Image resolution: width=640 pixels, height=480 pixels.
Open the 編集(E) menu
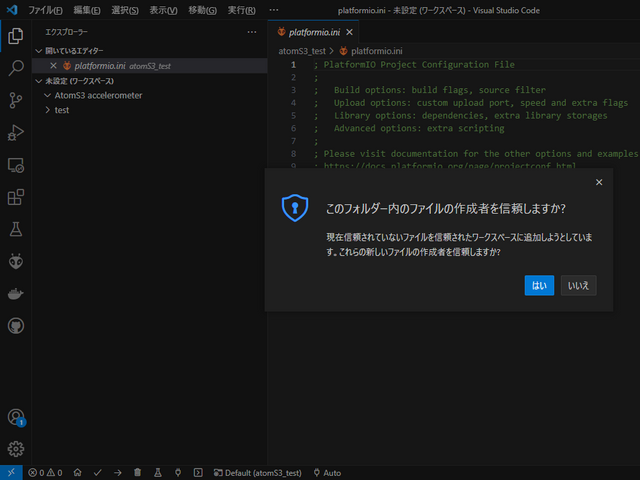[x=87, y=10]
